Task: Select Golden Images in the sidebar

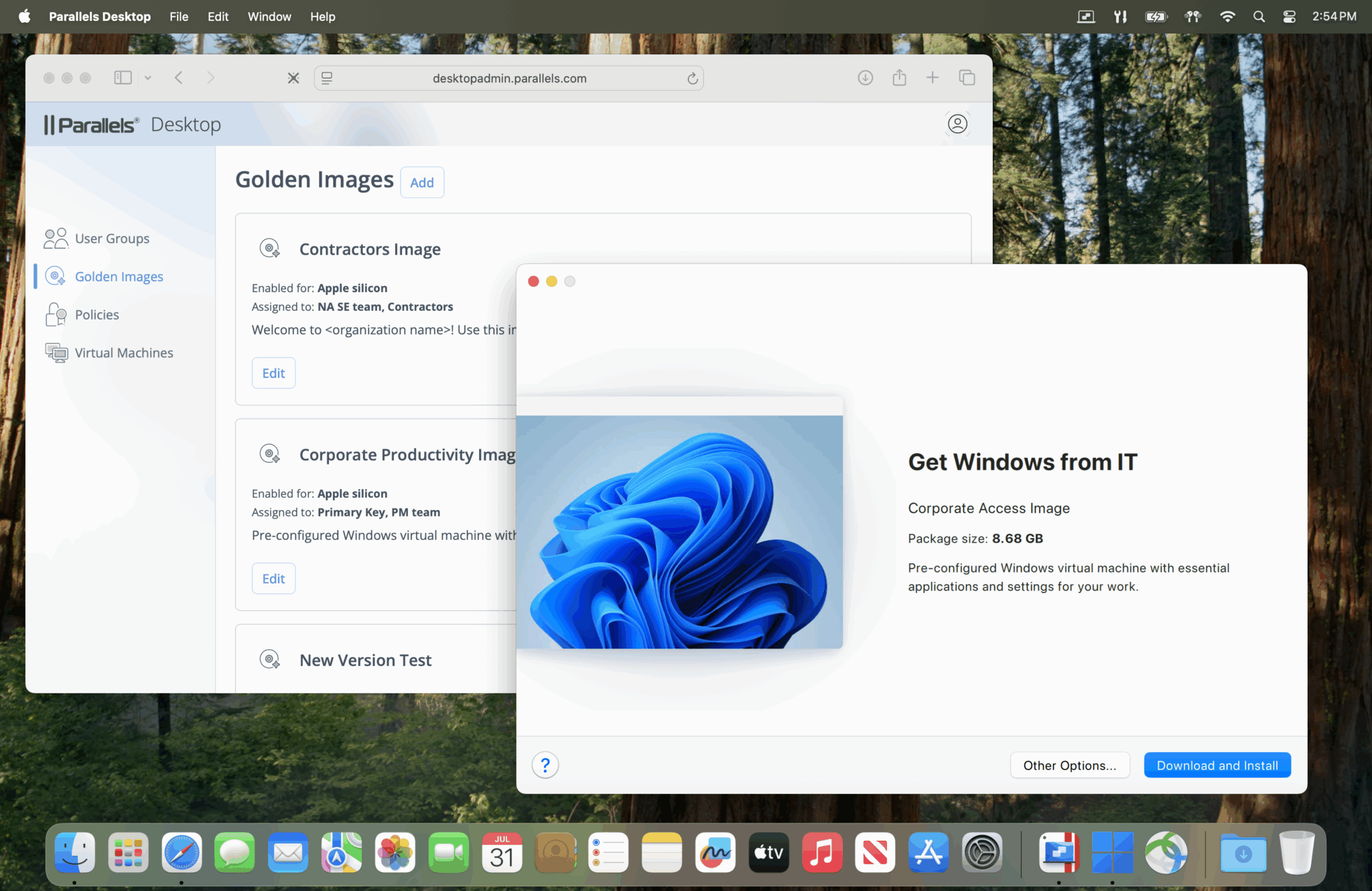Action: 119,276
